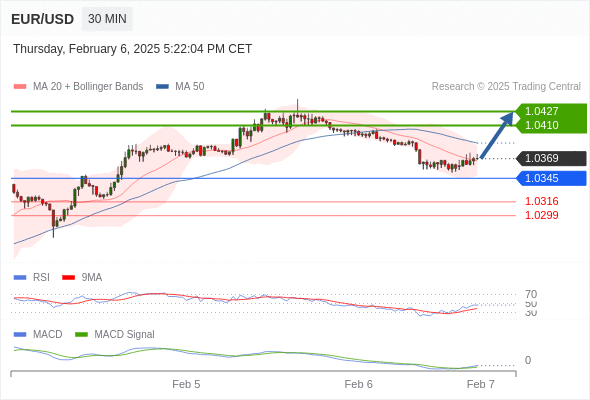Click the 1.0410 green target label
Screen dimensions: 590x400
click(x=541, y=125)
